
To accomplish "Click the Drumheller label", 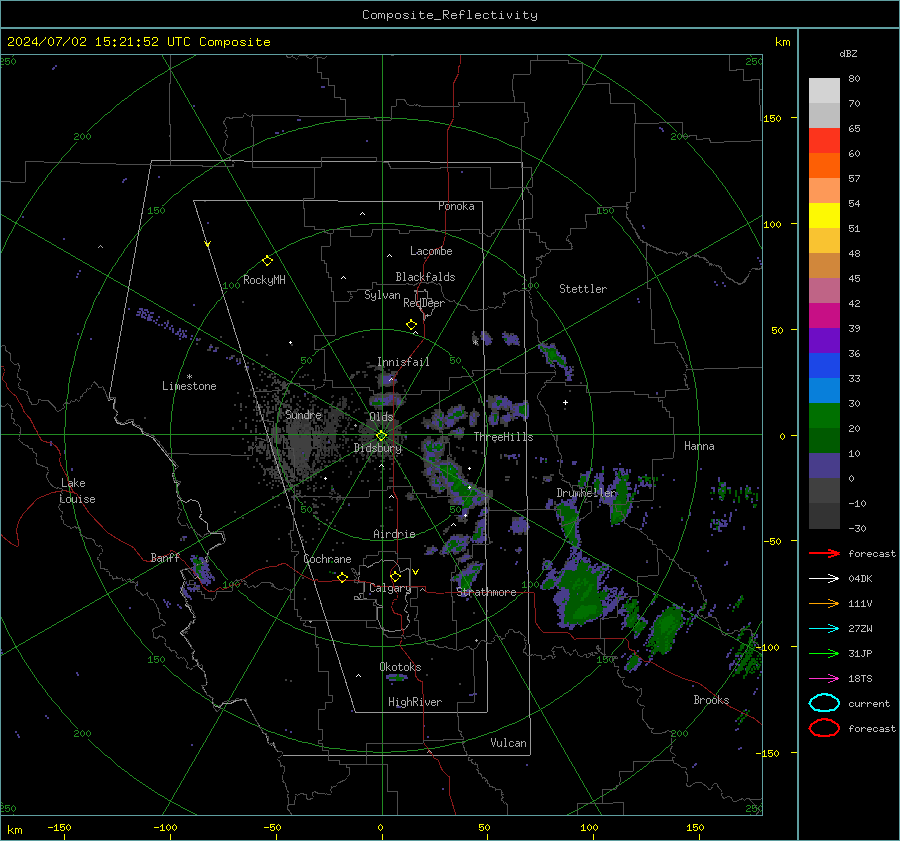I will [x=586, y=493].
